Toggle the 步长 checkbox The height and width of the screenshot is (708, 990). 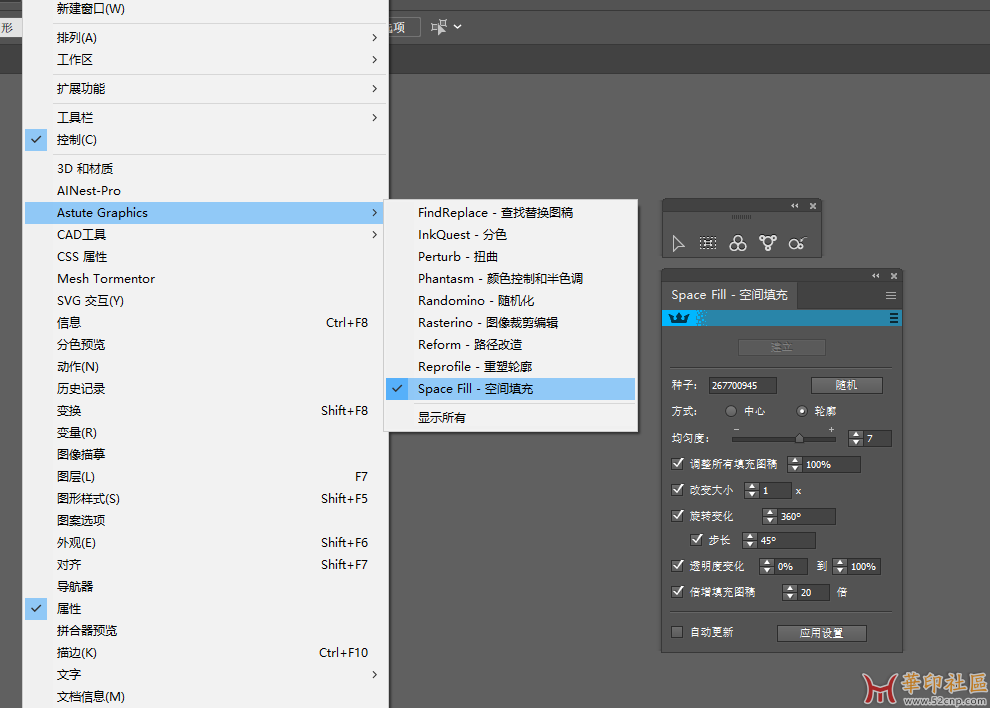(696, 539)
